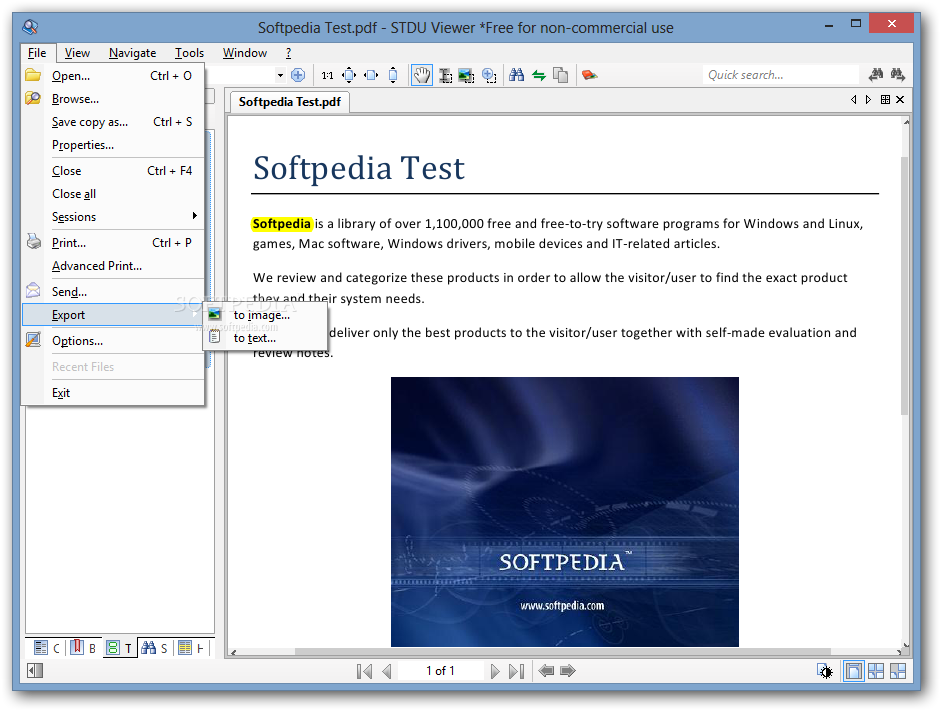Screen dimensions: 941x711
Task: Switch to cover facing pages layout
Action: [898, 671]
